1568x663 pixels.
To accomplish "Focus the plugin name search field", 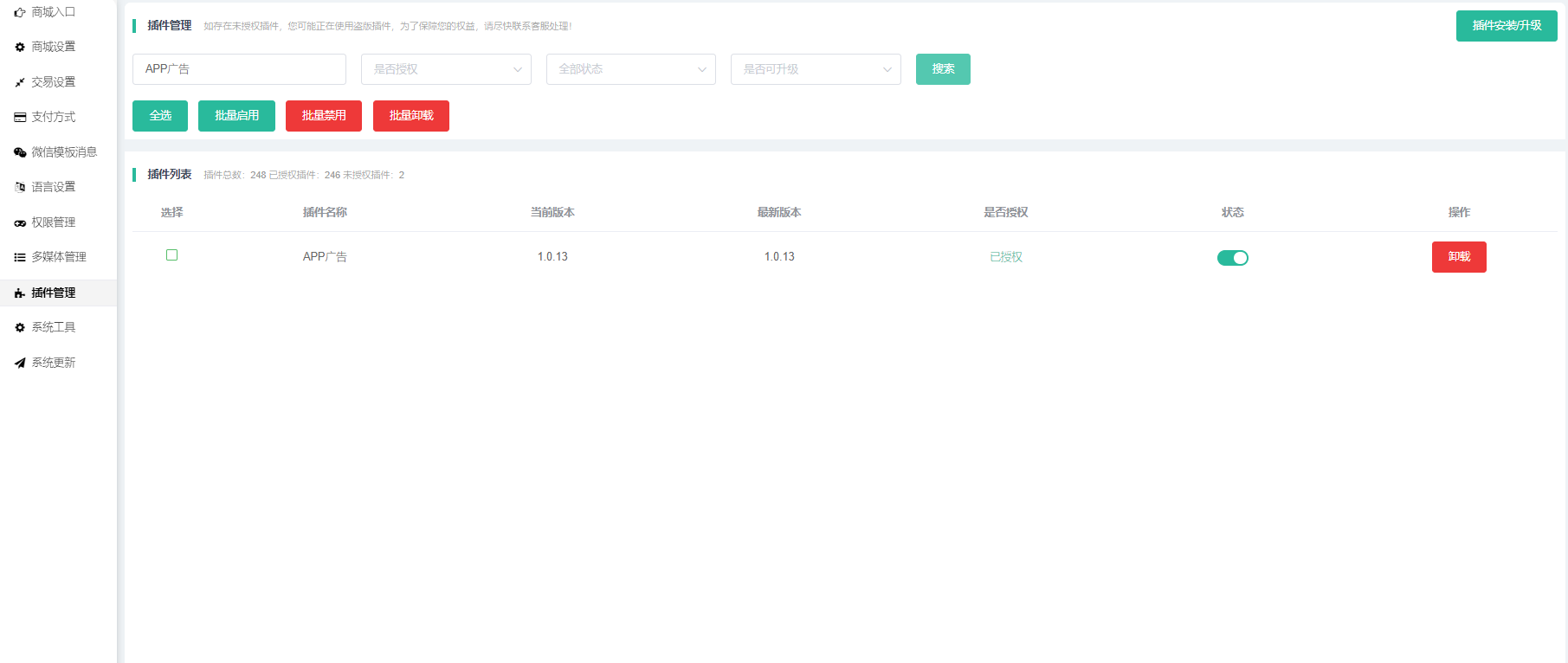I will coord(239,69).
